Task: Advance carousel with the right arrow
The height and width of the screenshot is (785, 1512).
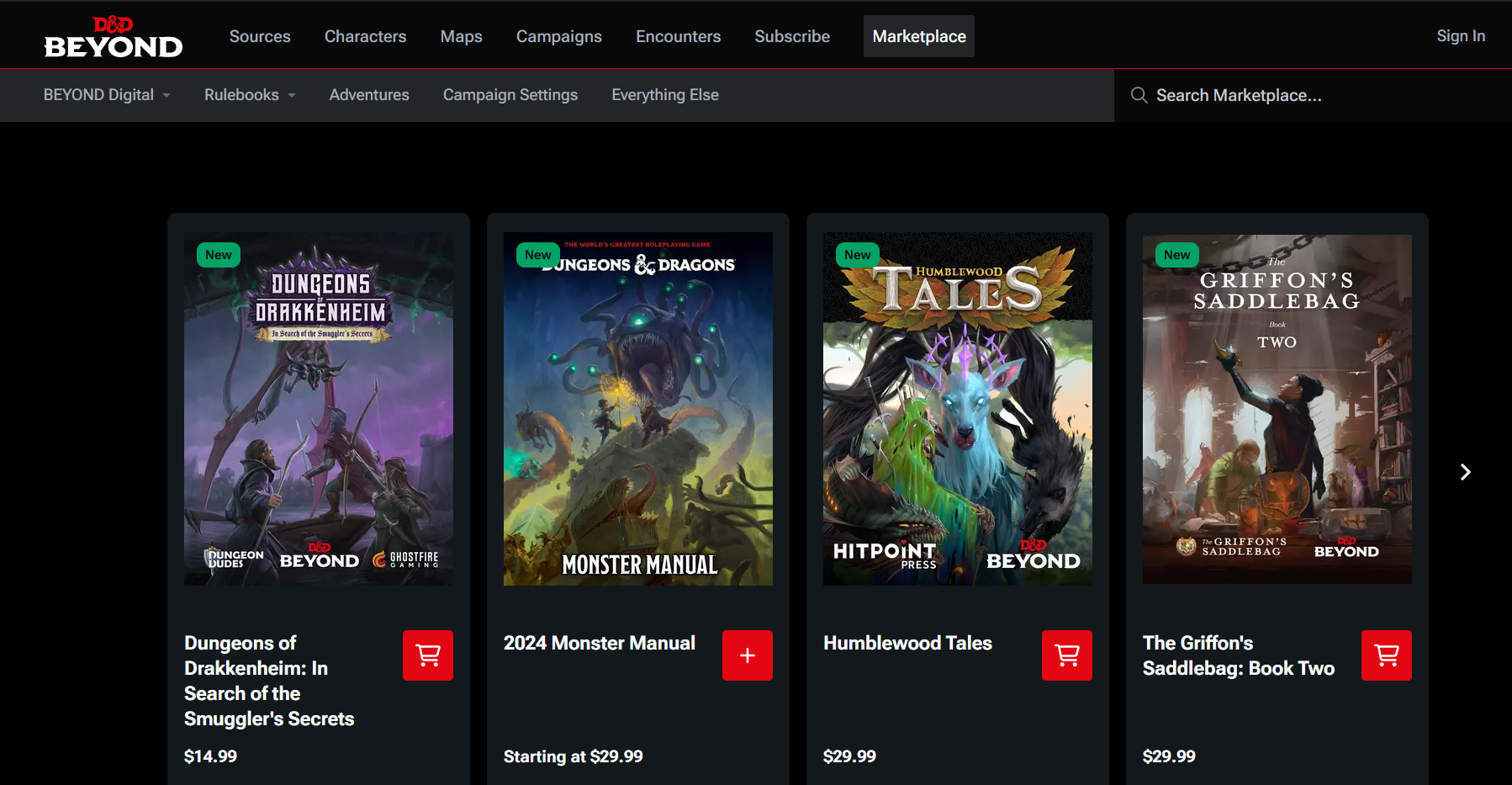Action: coord(1465,472)
